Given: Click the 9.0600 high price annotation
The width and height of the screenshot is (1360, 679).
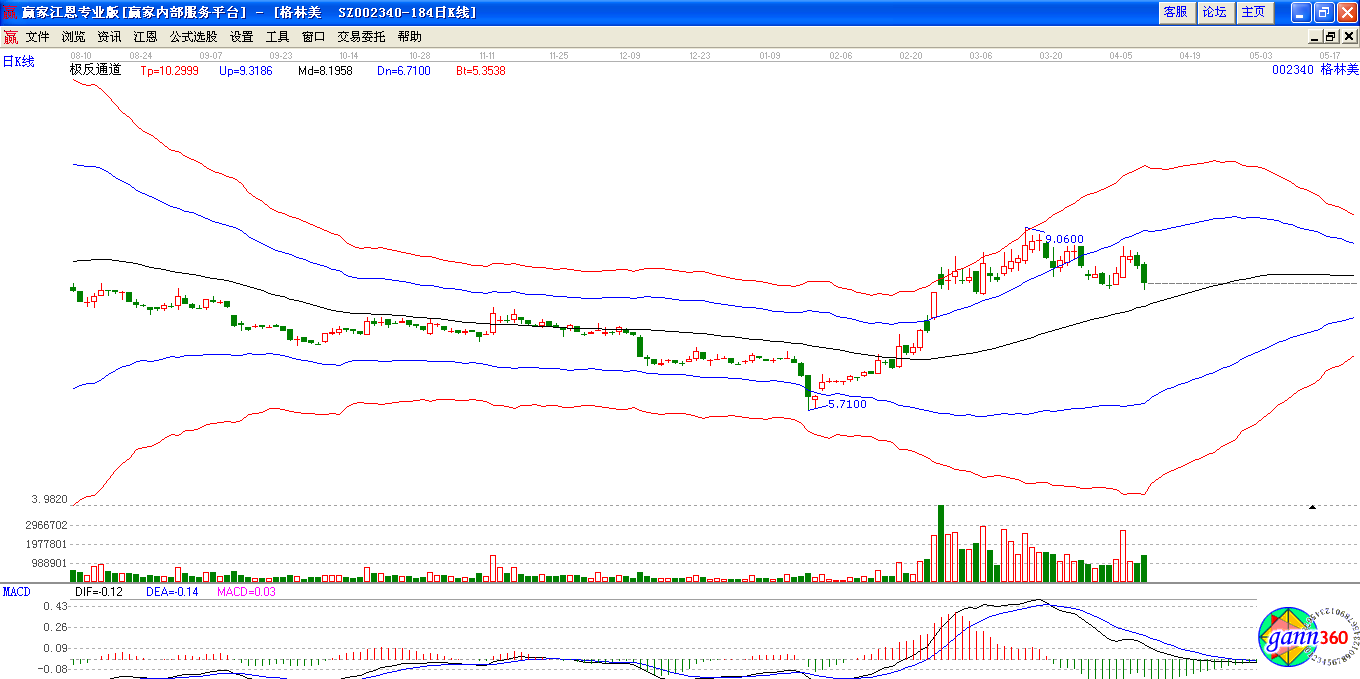Looking at the screenshot, I should point(1064,239).
